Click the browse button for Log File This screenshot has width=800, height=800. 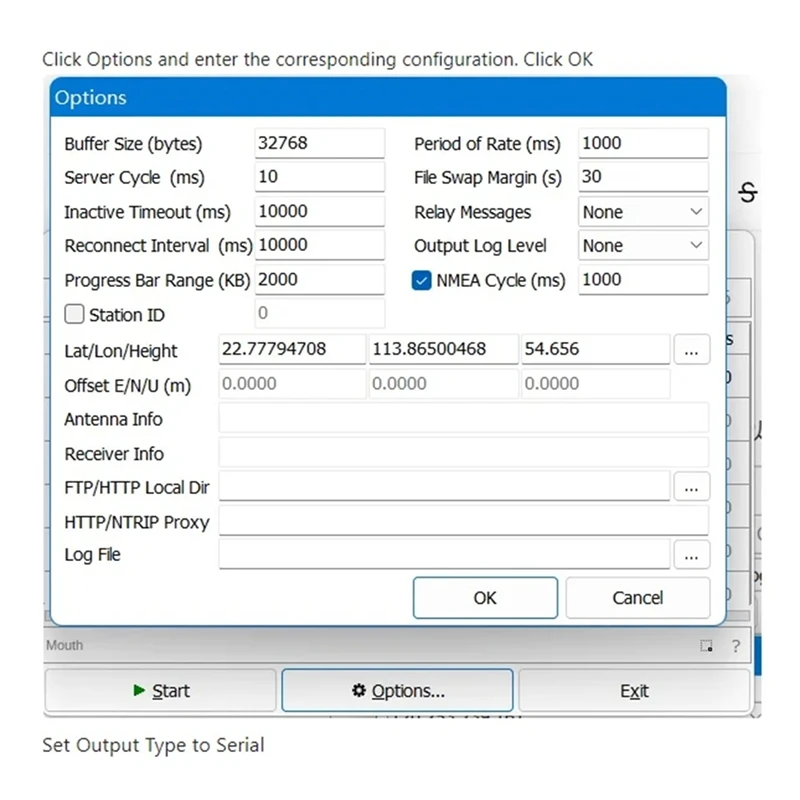click(x=692, y=554)
